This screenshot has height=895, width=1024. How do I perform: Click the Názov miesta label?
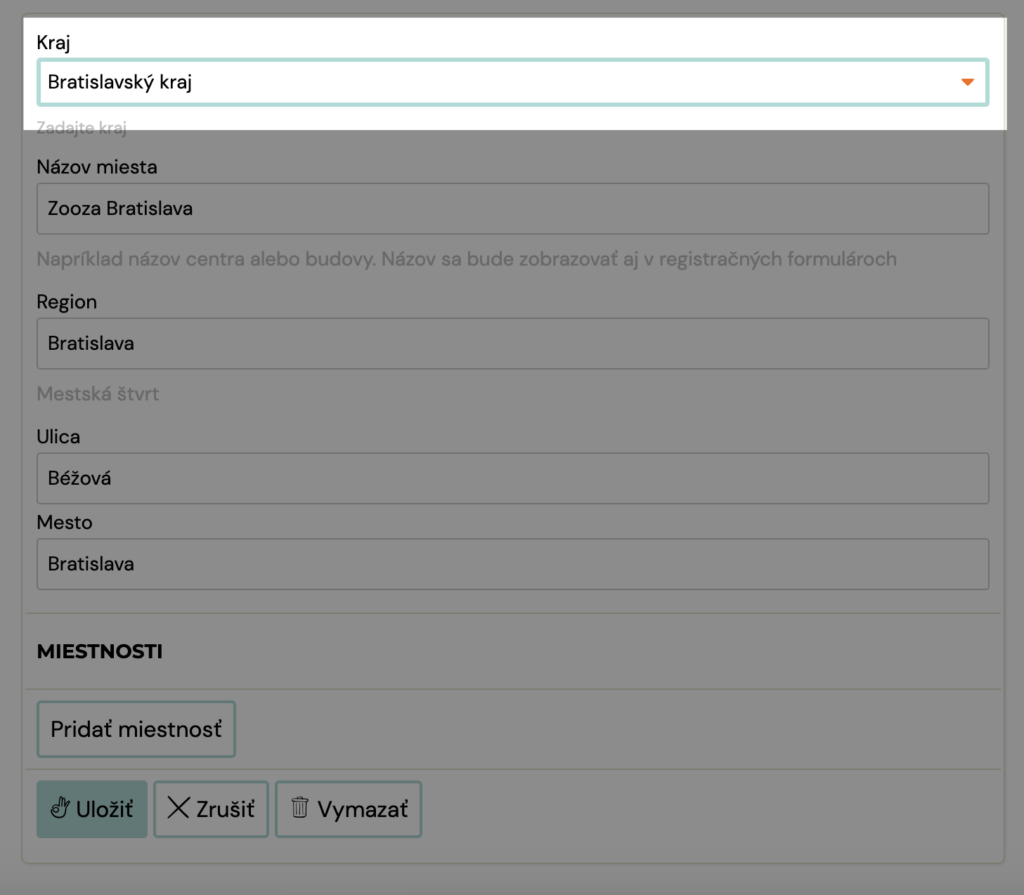[x=97, y=167]
